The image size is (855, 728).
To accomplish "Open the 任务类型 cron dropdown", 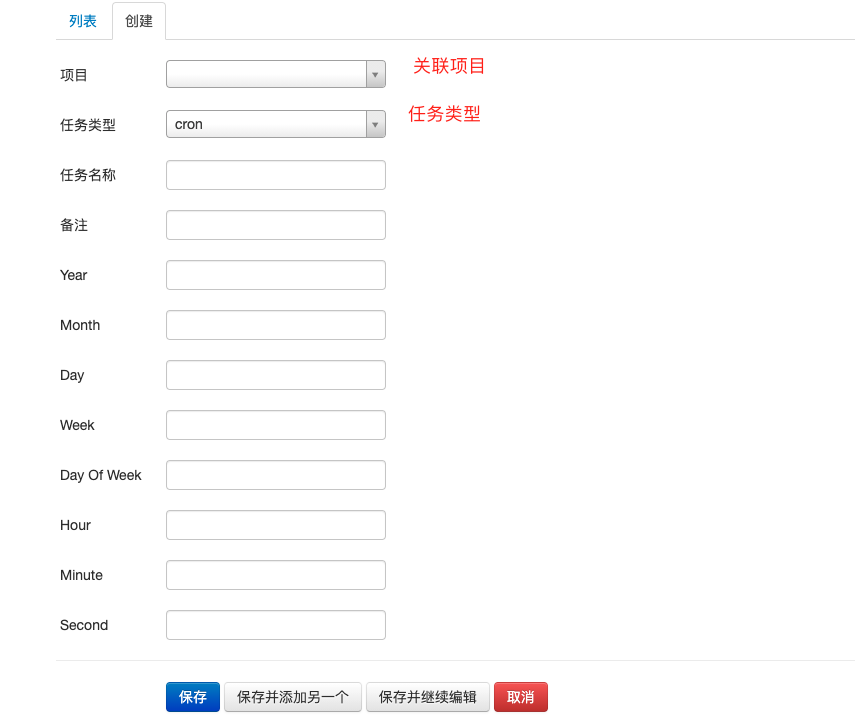I will (266, 125).
